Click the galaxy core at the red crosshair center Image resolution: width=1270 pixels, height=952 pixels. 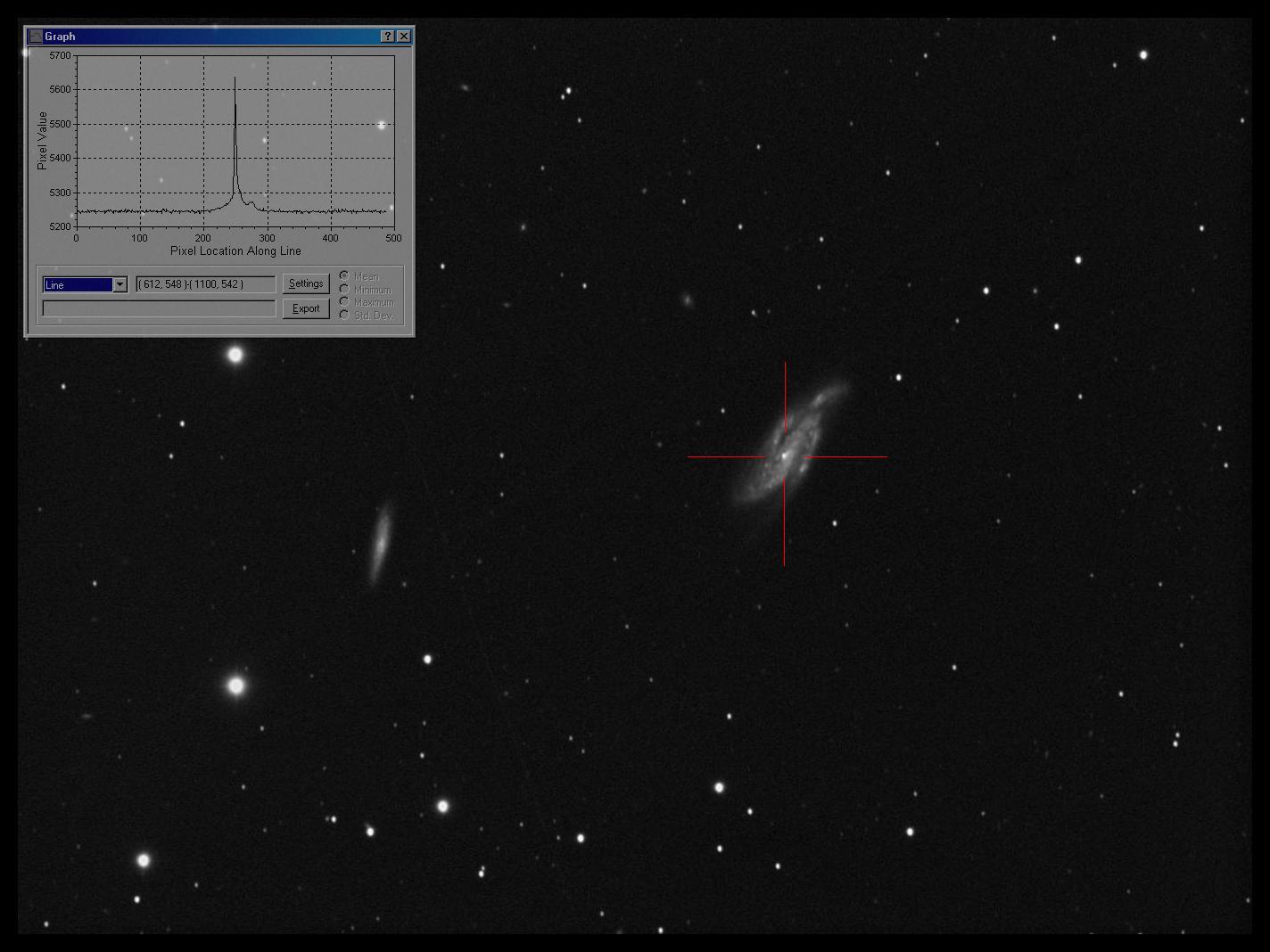tap(785, 456)
